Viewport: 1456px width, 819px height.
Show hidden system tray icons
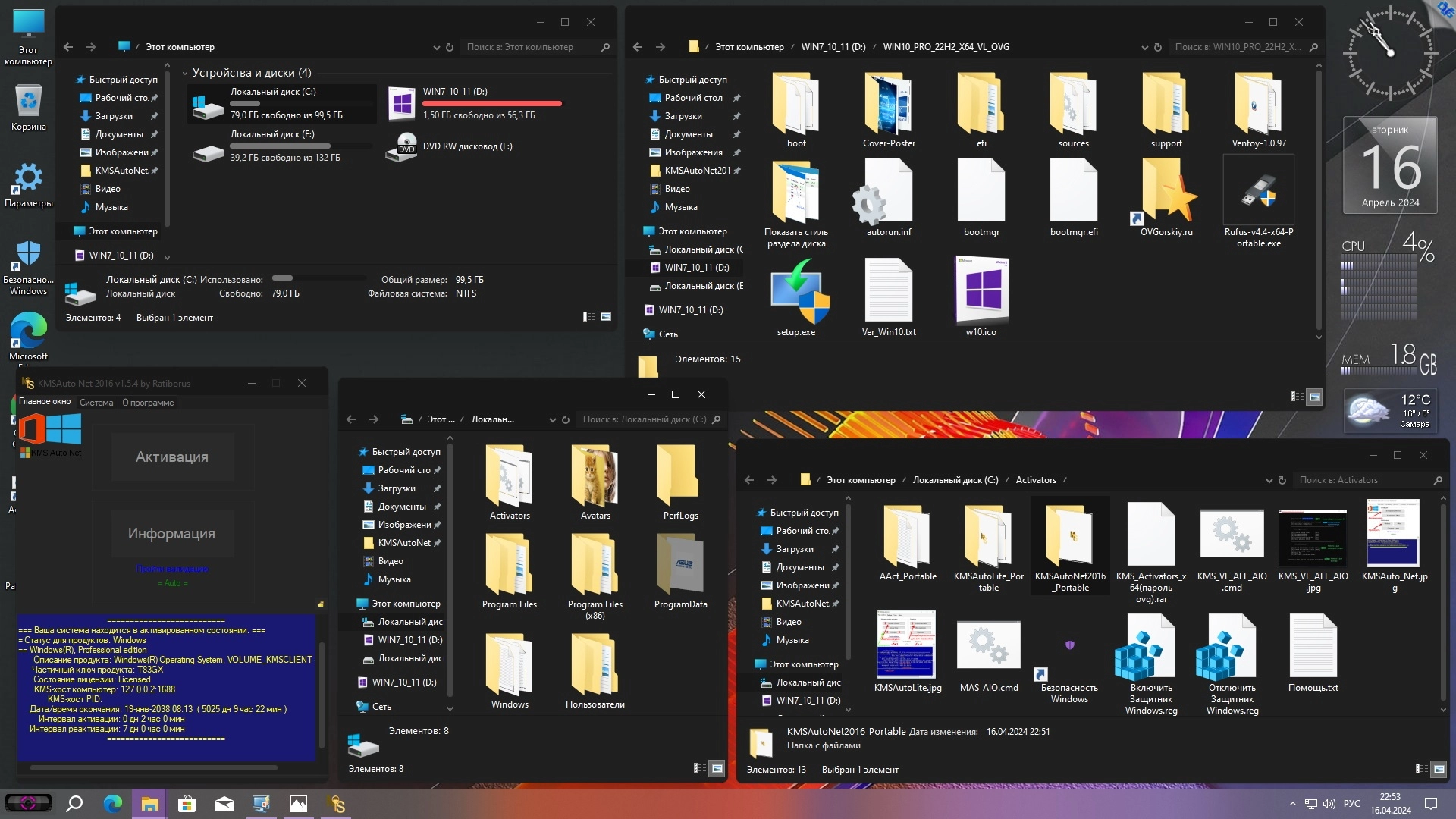1292,804
